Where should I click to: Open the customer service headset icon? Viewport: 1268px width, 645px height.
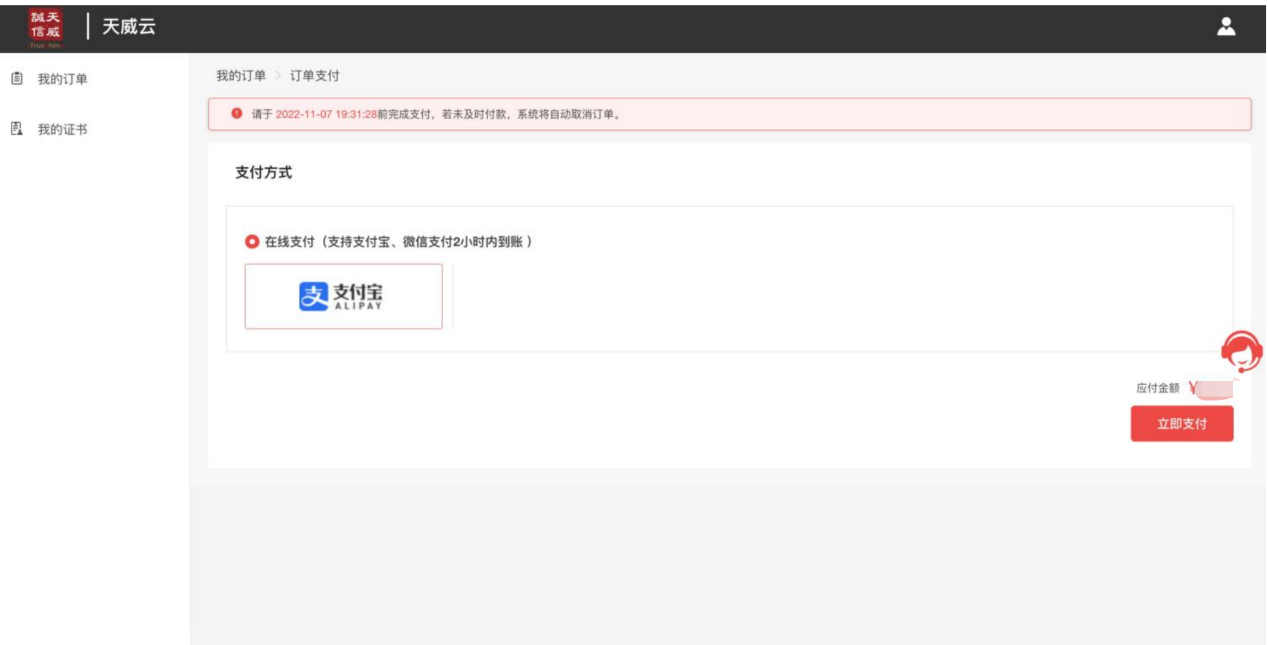[1241, 352]
